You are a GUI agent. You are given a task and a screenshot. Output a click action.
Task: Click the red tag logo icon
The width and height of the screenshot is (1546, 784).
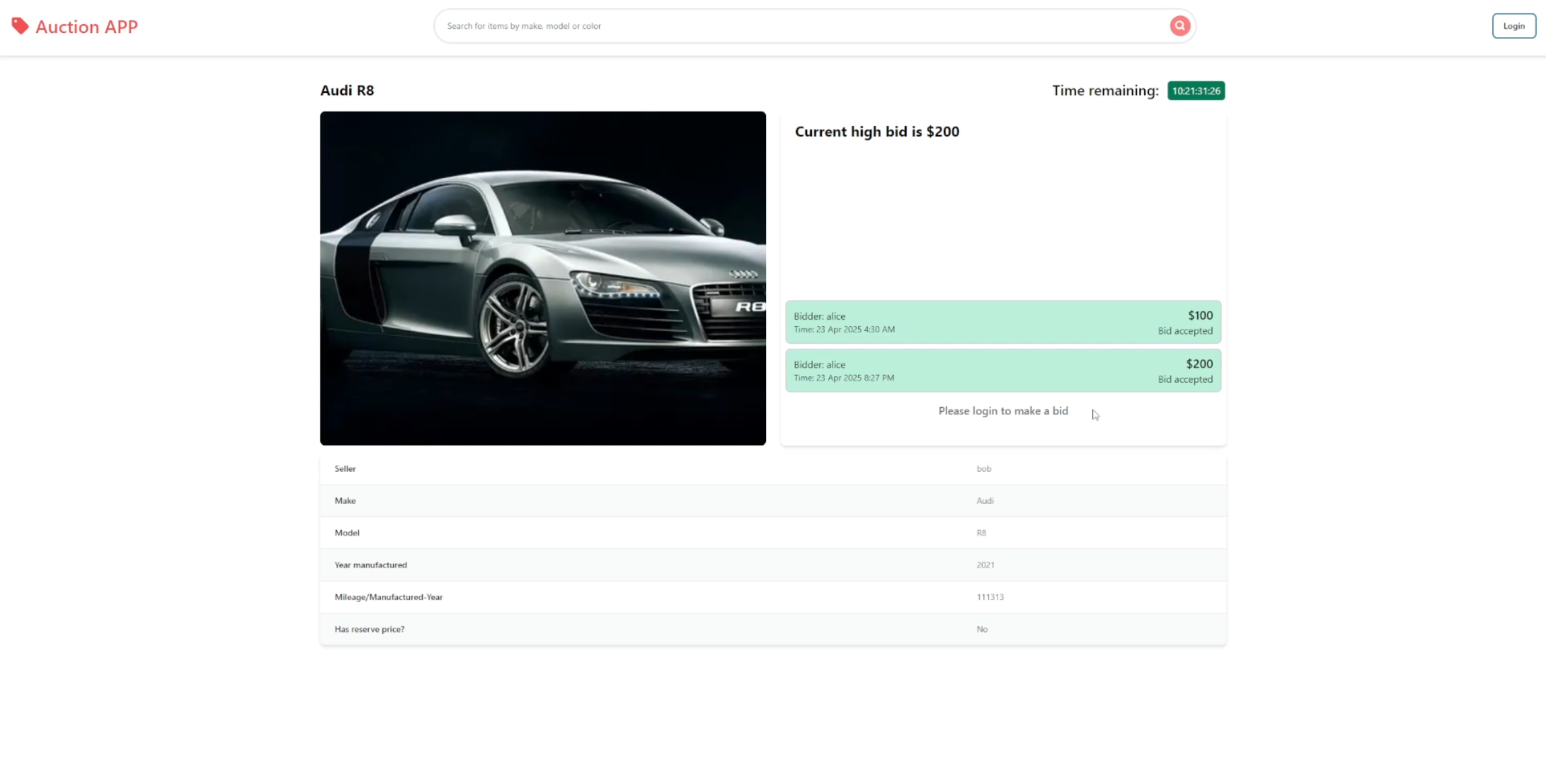point(20,26)
